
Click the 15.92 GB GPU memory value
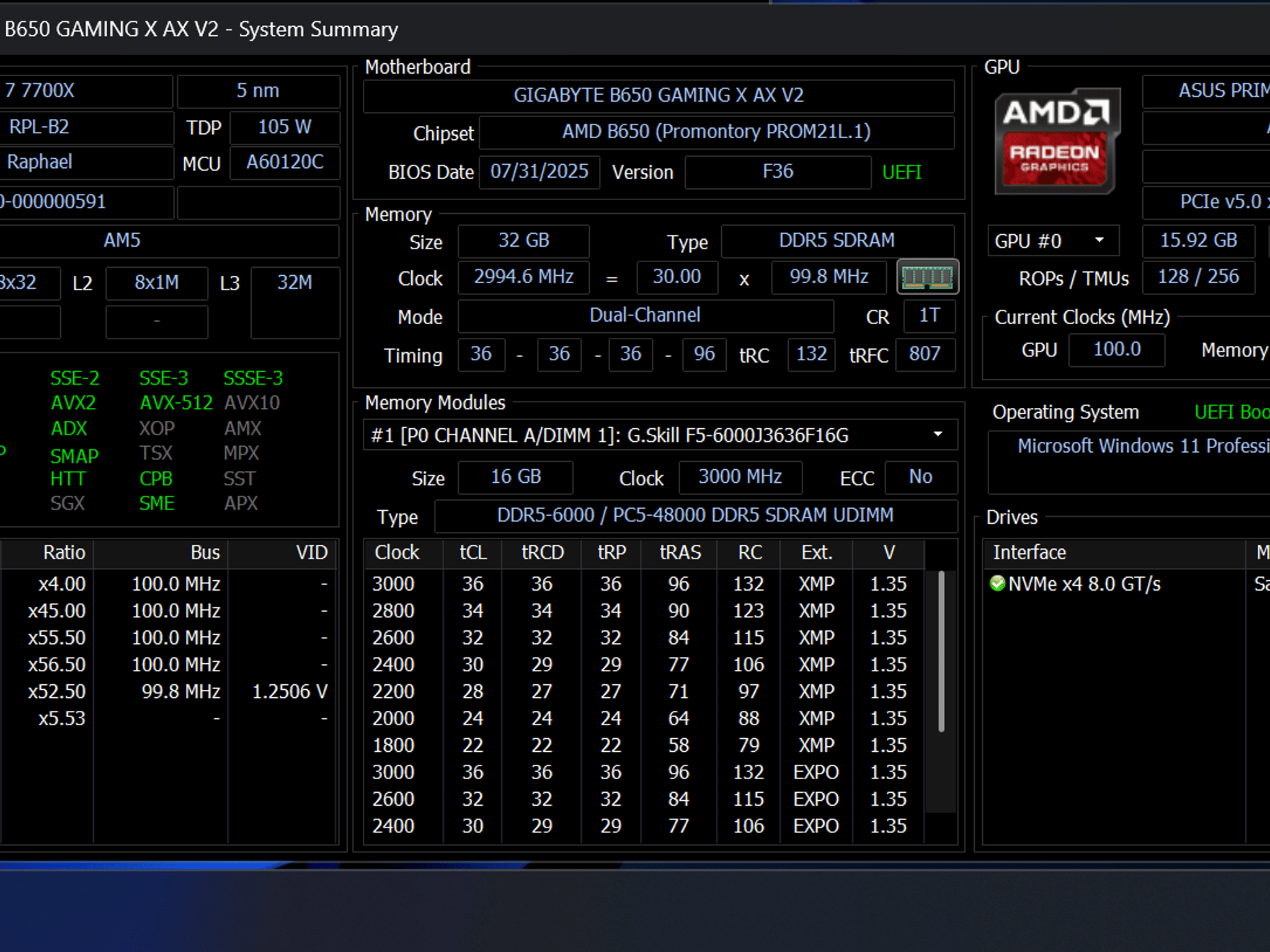pos(1198,240)
